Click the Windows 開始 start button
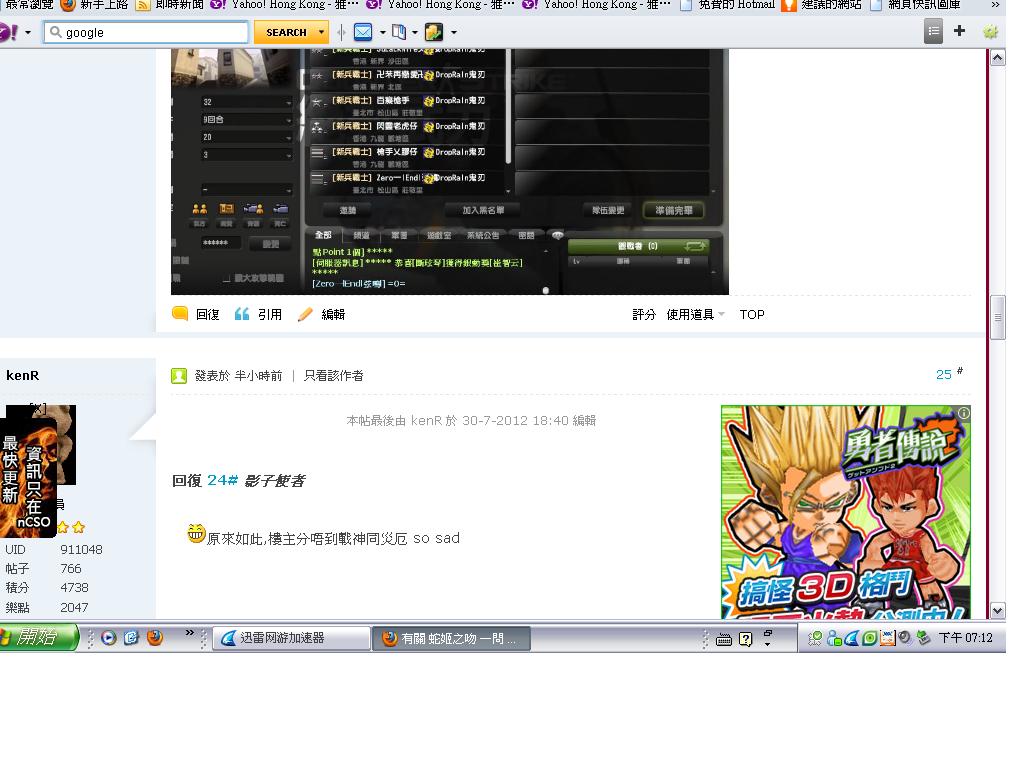The width and height of the screenshot is (1024, 768). coord(39,637)
